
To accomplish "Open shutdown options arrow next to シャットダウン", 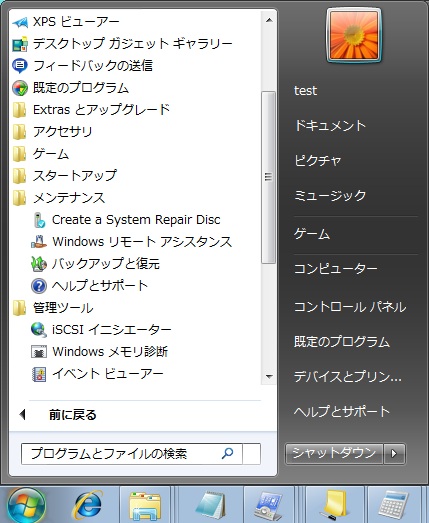I will [394, 453].
